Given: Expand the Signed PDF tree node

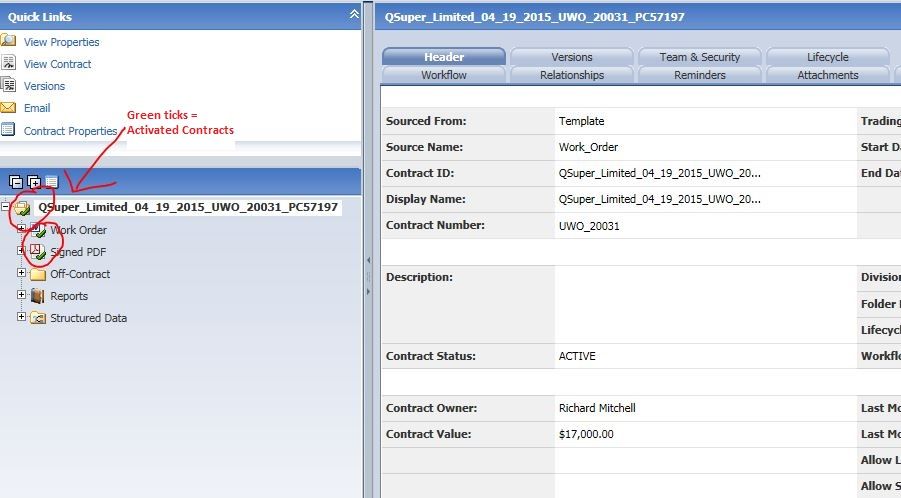Looking at the screenshot, I should pos(21,250).
